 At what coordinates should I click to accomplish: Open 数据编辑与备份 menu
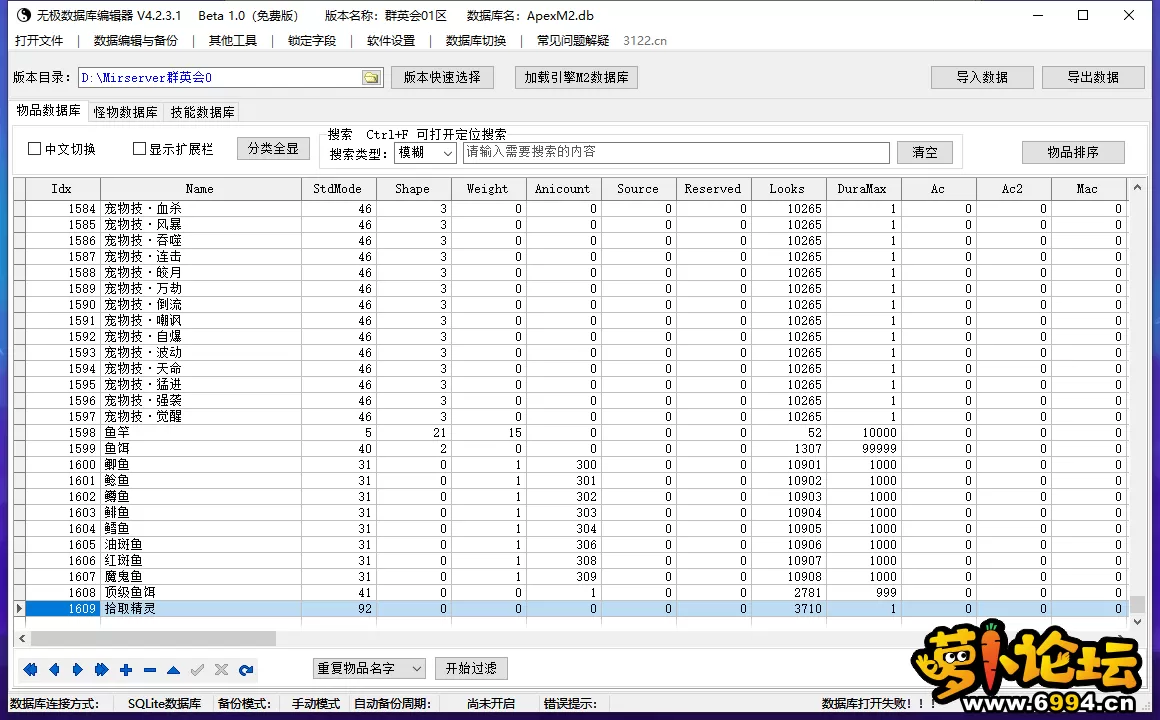coord(135,41)
